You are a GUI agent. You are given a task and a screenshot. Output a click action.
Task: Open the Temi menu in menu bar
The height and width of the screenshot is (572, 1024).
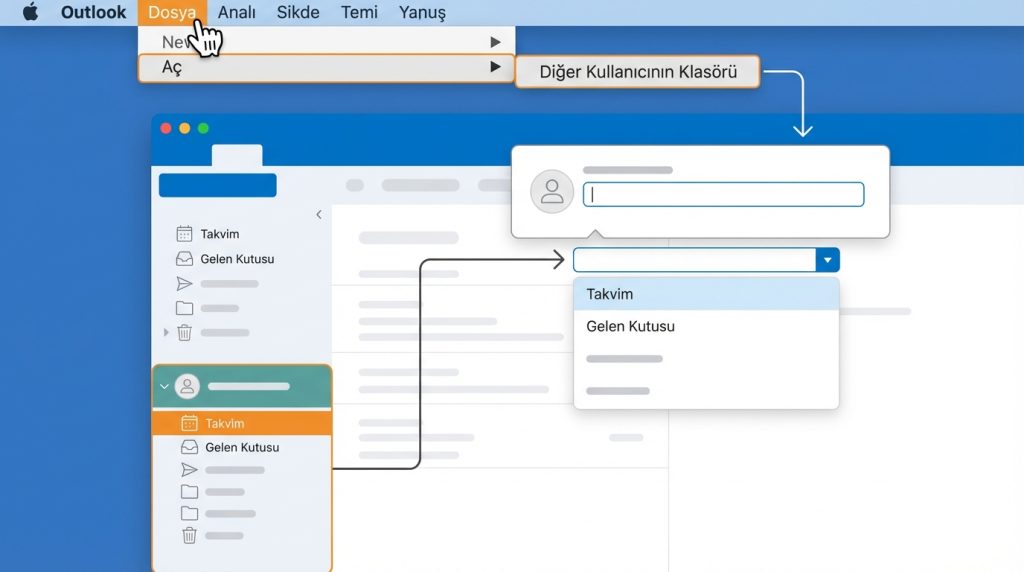359,13
